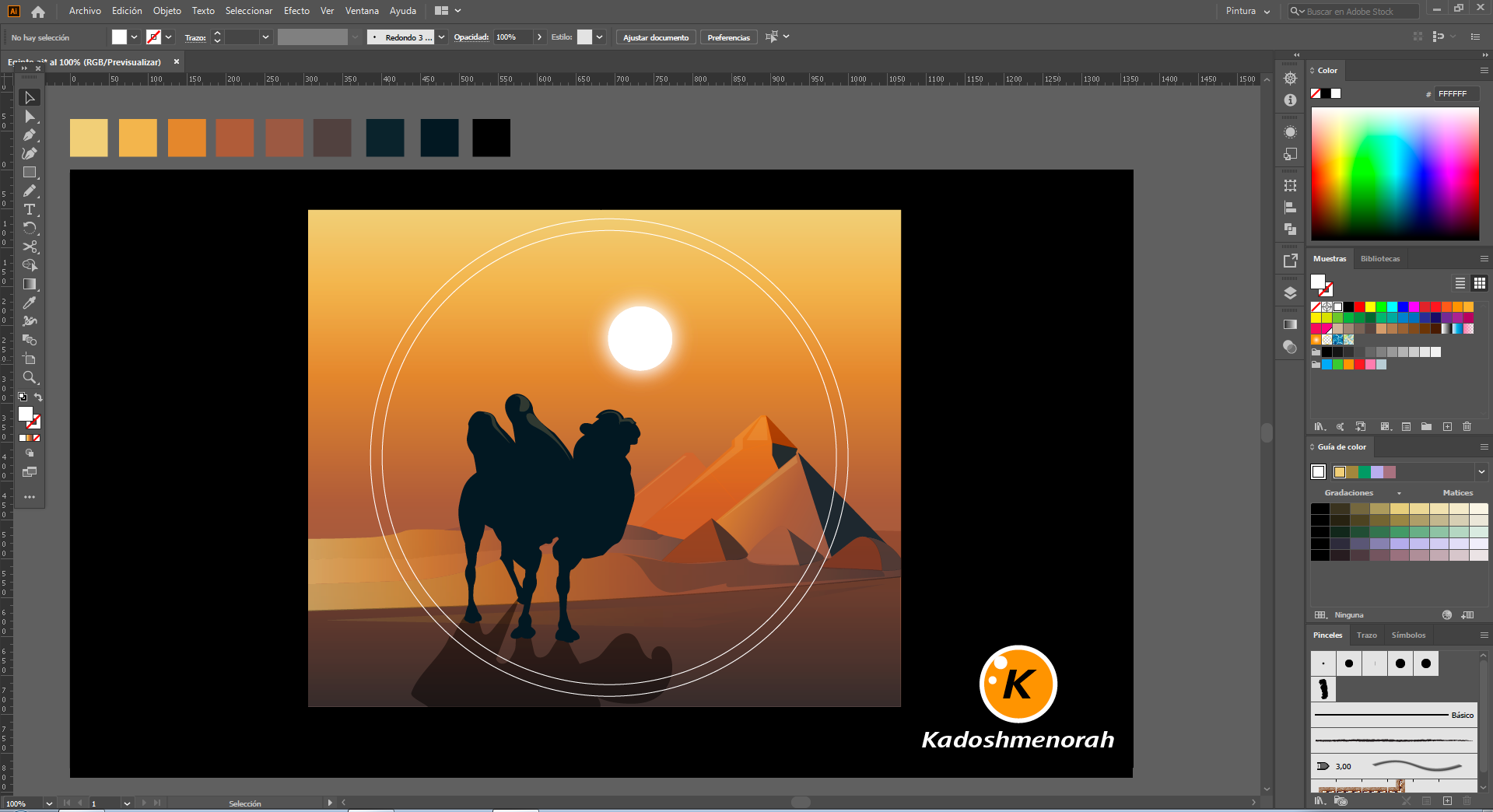The image size is (1493, 812).
Task: Click the Home icon
Action: click(38, 12)
